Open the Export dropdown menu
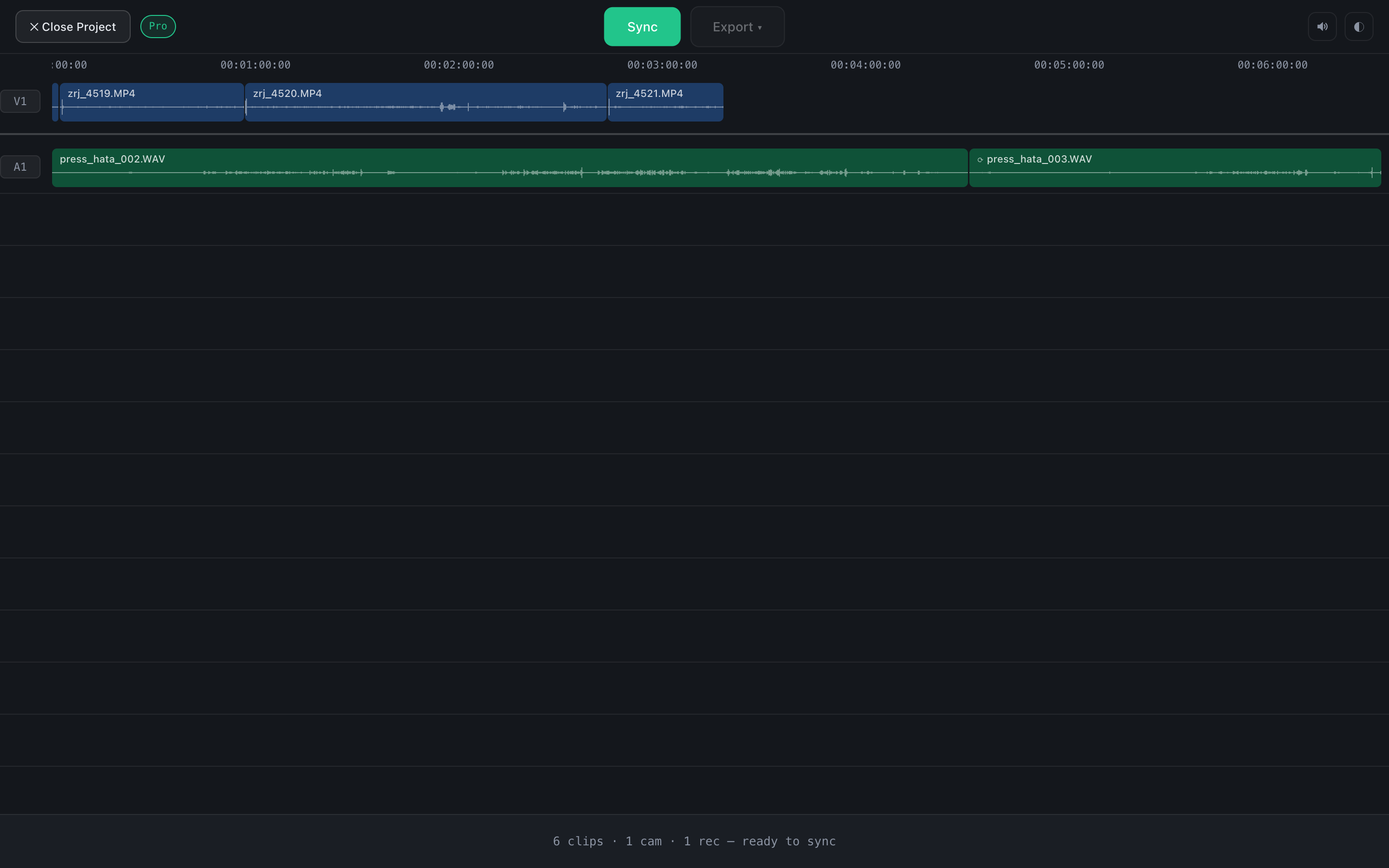Image resolution: width=1389 pixels, height=868 pixels. pyautogui.click(x=737, y=27)
